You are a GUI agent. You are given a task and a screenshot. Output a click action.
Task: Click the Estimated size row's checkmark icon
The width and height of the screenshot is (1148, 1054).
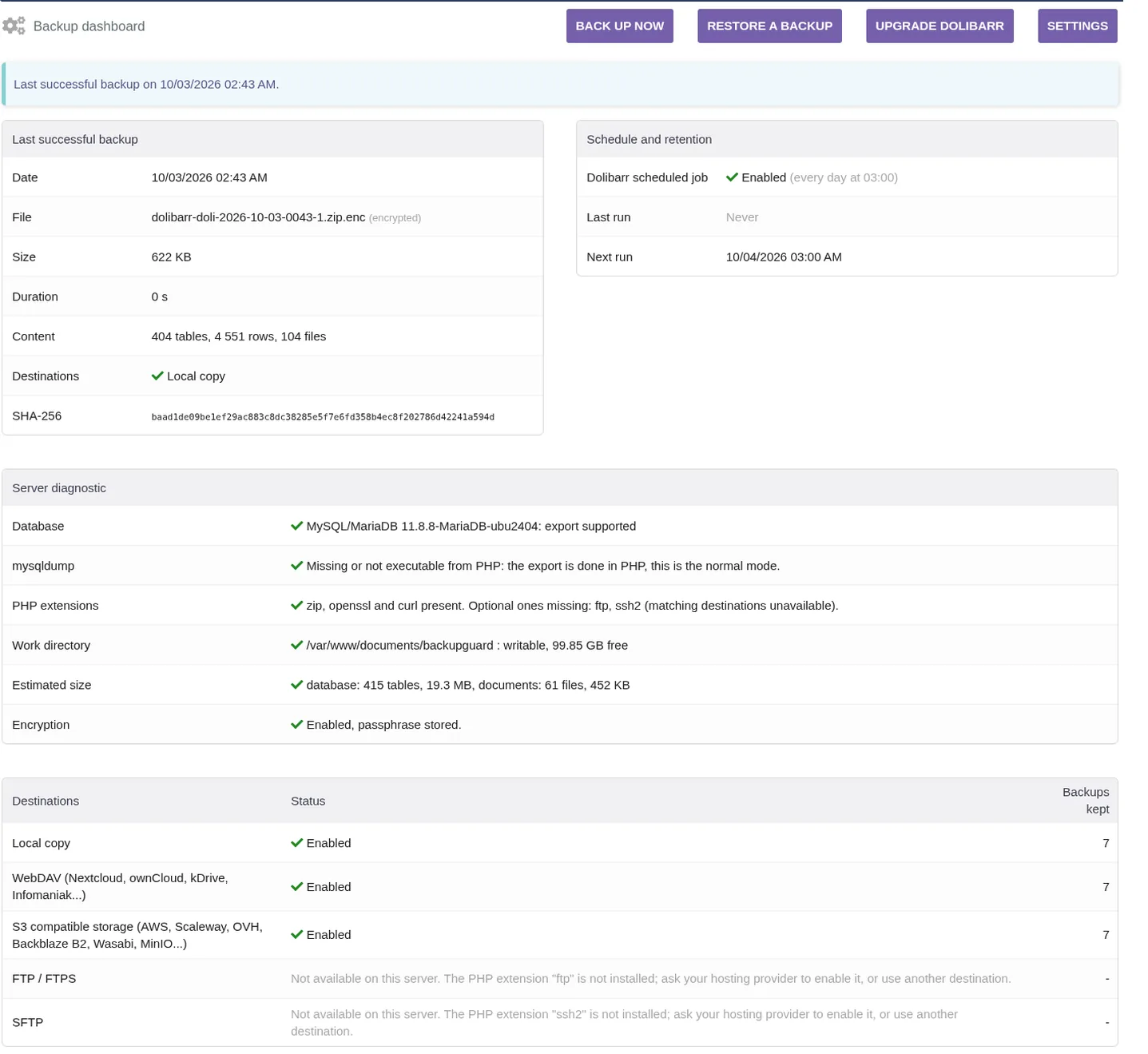296,685
